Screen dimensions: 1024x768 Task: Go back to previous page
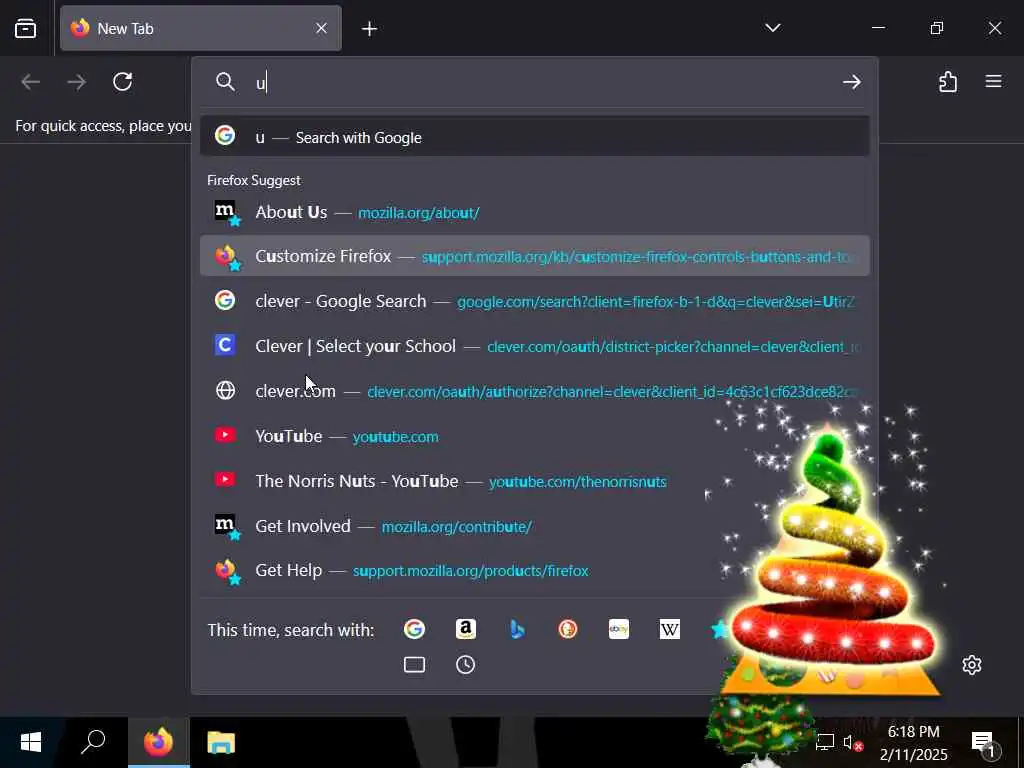point(31,82)
